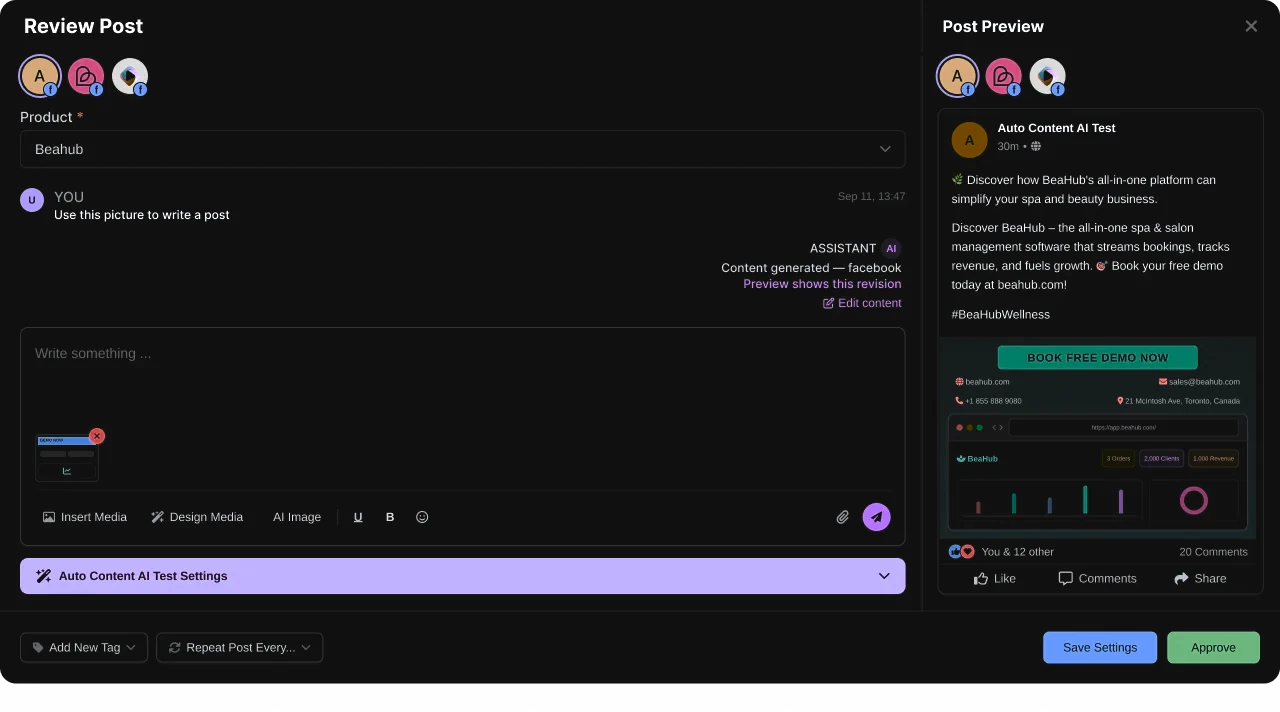Click 'Content generated — facebook' text
This screenshot has width=1280, height=712.
click(811, 268)
